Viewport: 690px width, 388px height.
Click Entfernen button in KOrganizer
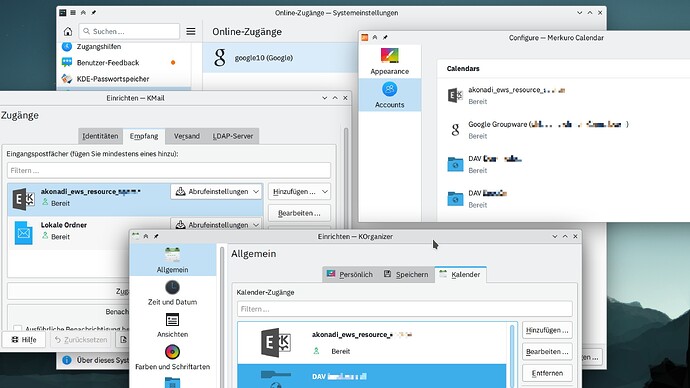coord(547,373)
